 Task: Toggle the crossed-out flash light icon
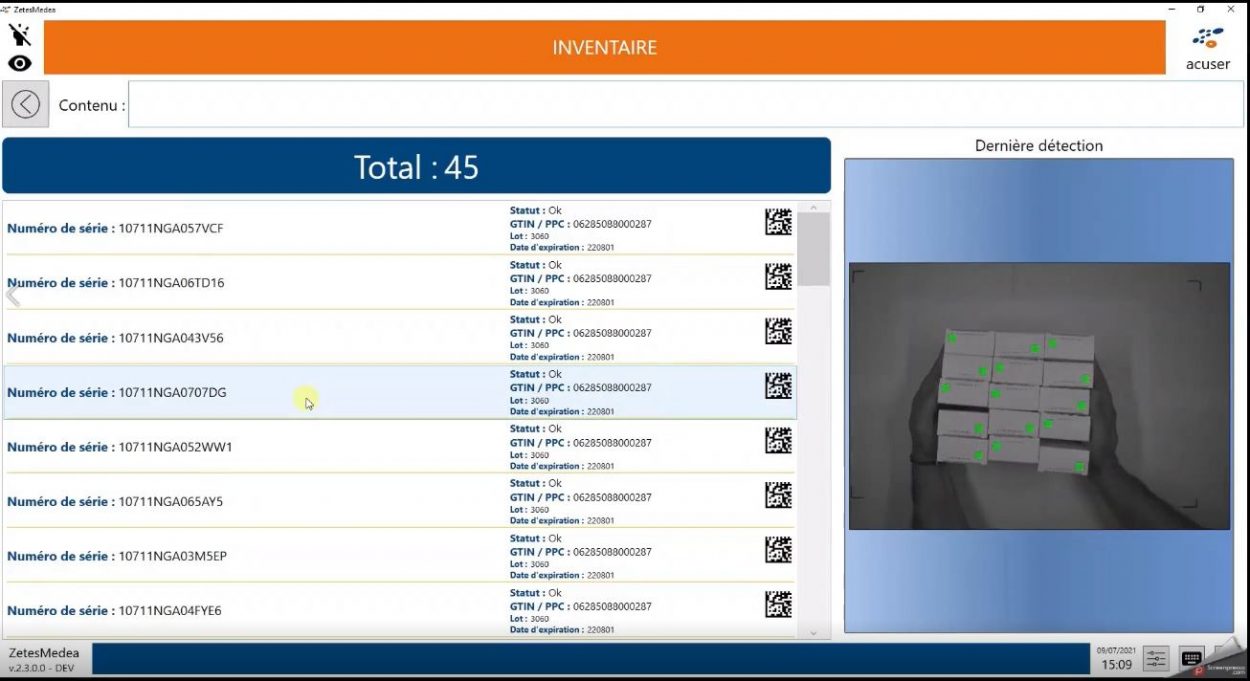(x=19, y=35)
